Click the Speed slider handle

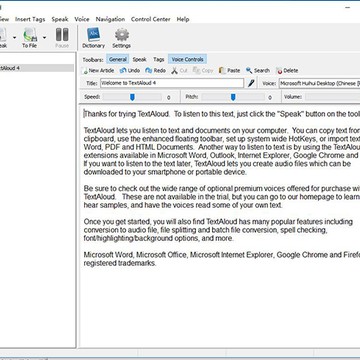coord(133,97)
